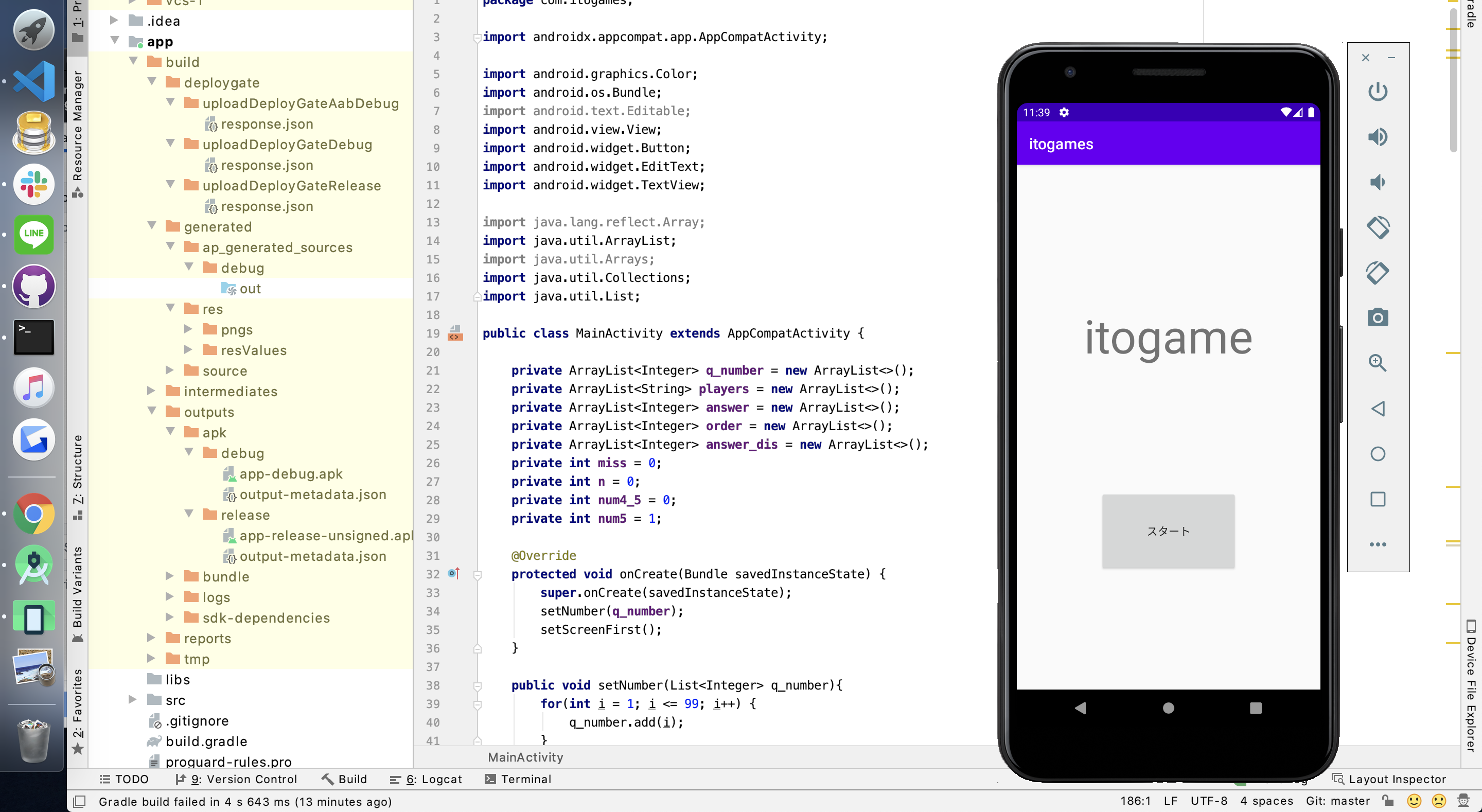Toggle code fold marker at onCreate line

[477, 574]
